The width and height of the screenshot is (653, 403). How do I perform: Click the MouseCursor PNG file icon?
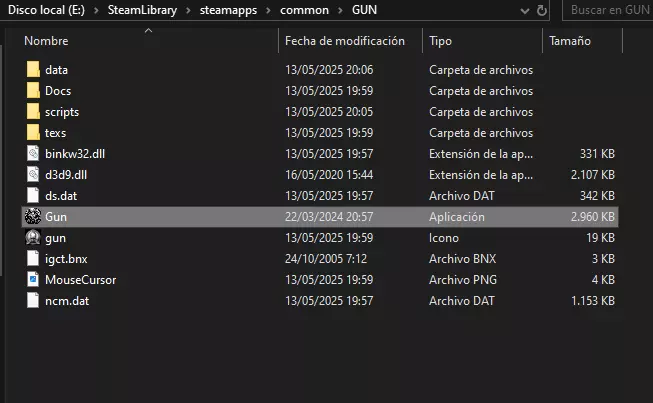coord(33,280)
